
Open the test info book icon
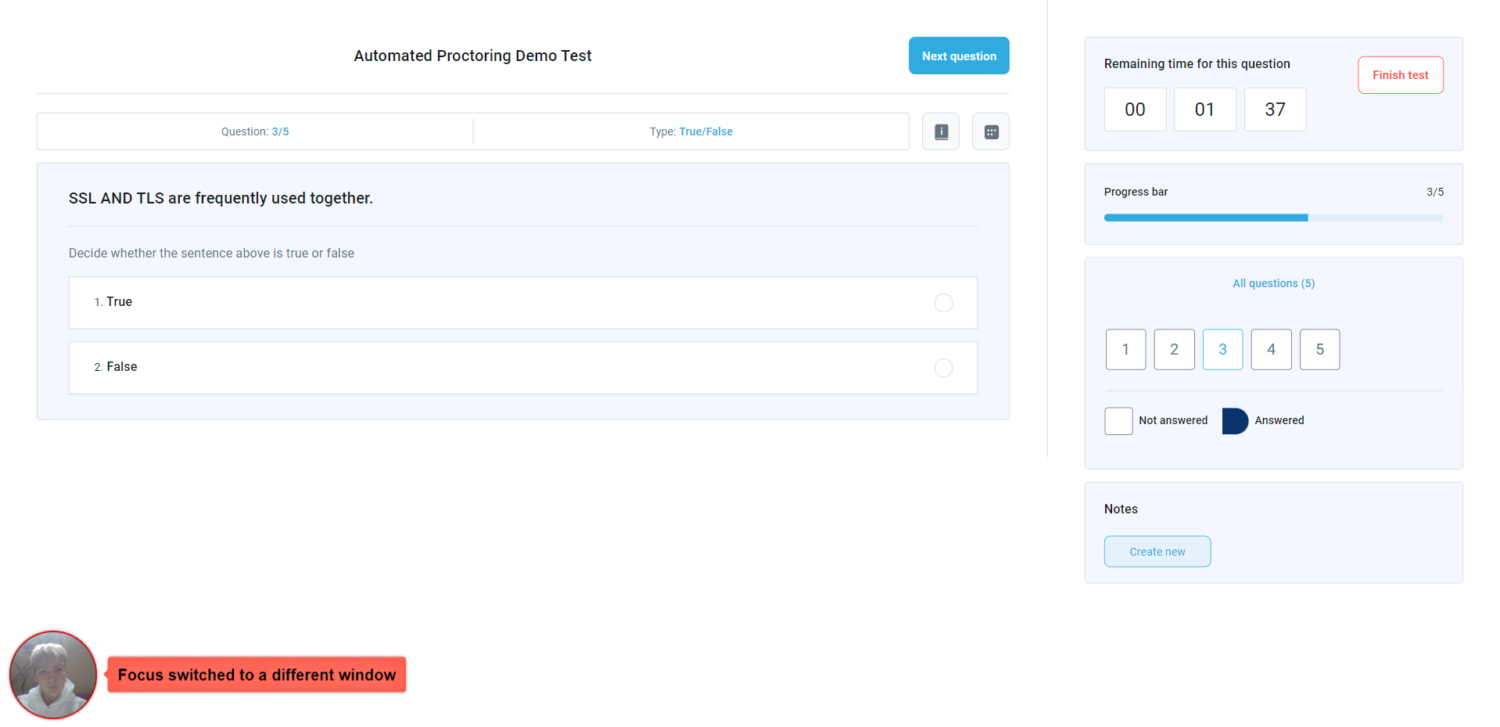point(940,132)
